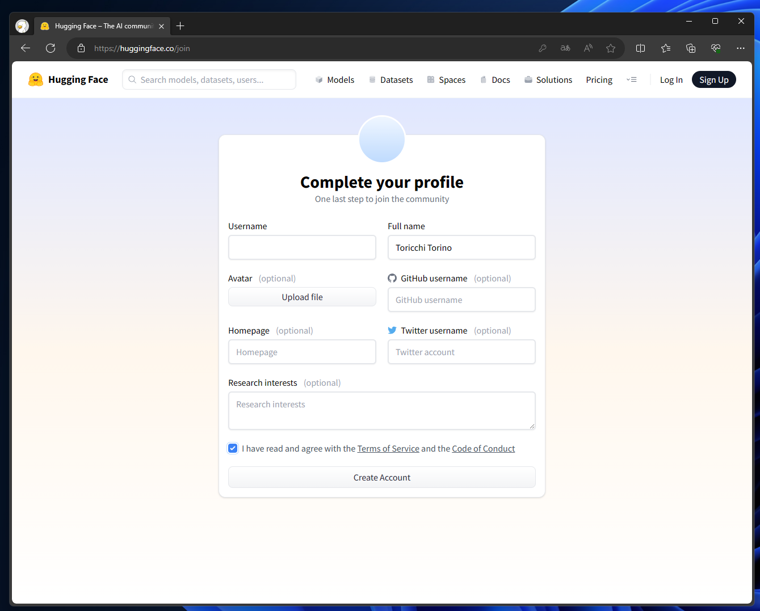Click the magnifier icon in search box
The width and height of the screenshot is (760, 611).
click(x=132, y=79)
